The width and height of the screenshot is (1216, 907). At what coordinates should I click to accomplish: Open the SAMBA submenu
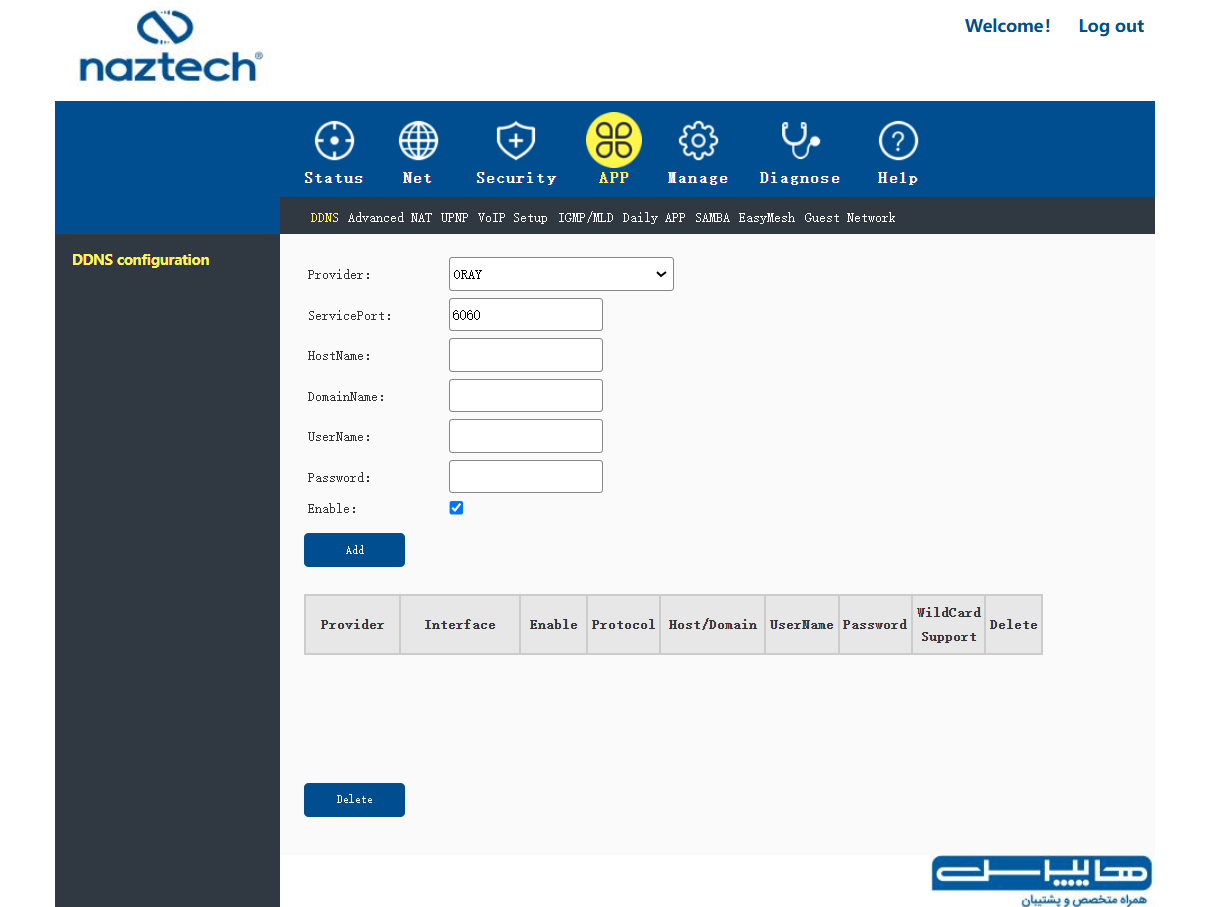712,218
